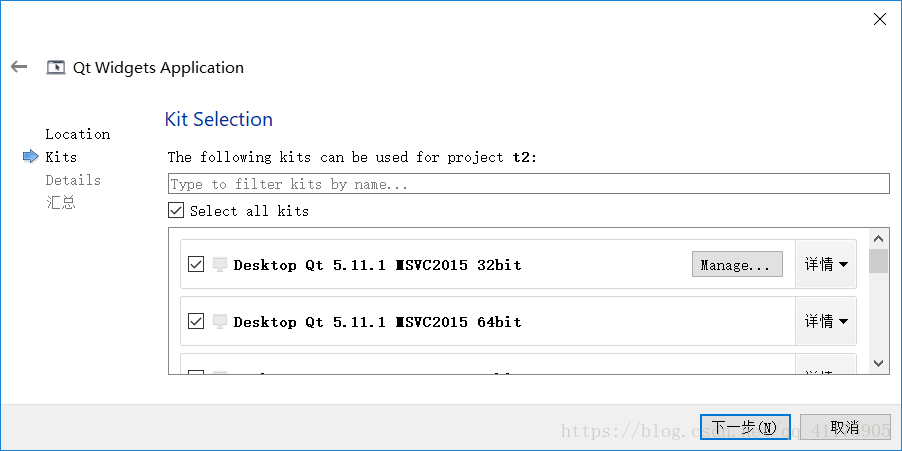
Task: Open Manage... for the 32bit kit
Action: (x=737, y=265)
